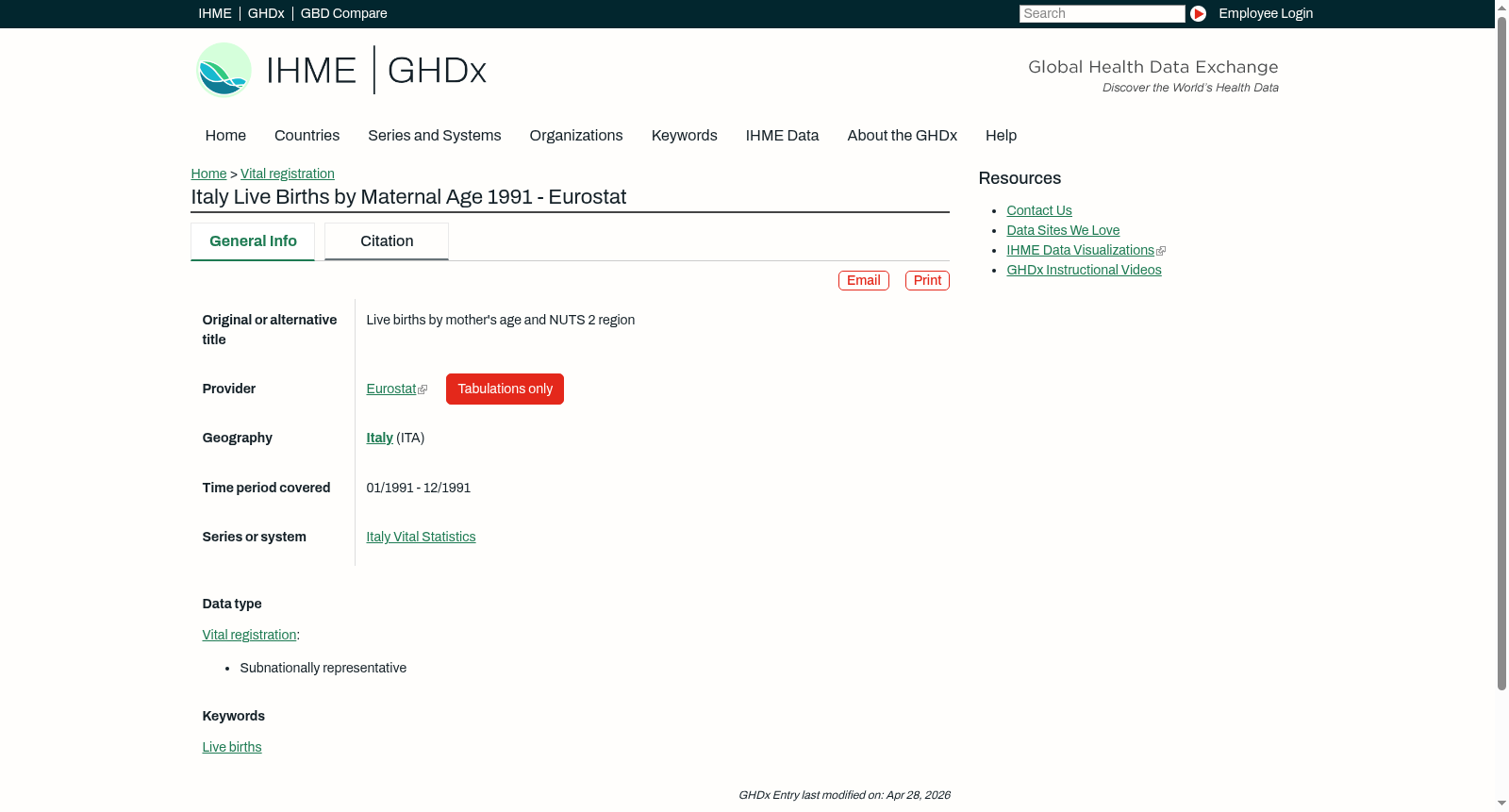Viewport: 1509px width, 812px height.
Task: Switch to the General Info tab
Action: pyautogui.click(x=253, y=241)
